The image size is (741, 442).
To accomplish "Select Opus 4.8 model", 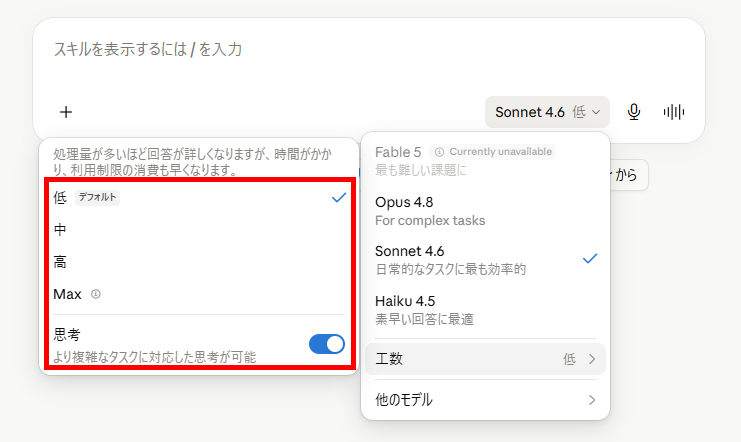I will (485, 211).
